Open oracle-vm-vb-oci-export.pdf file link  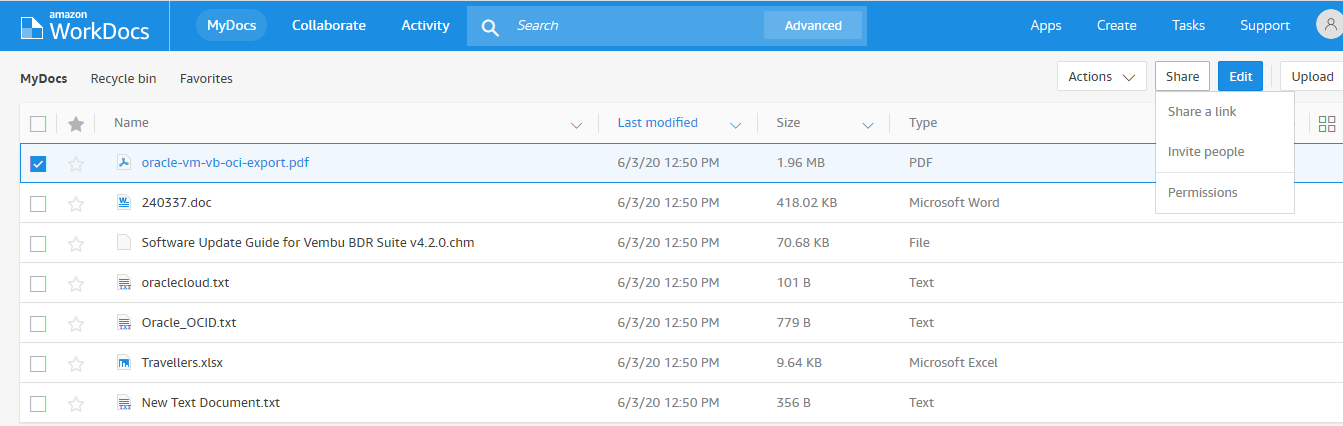(x=225, y=162)
